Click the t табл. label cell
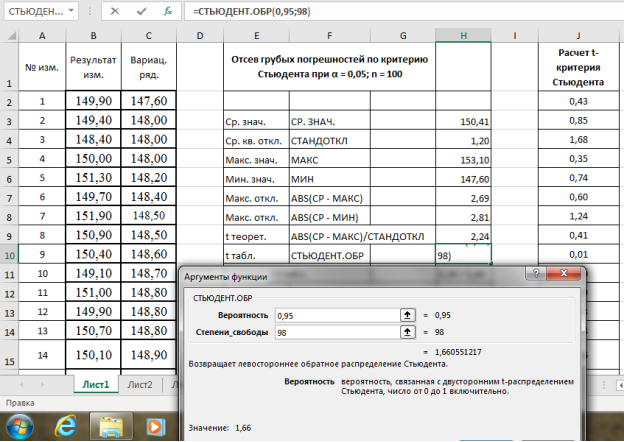 [256, 255]
